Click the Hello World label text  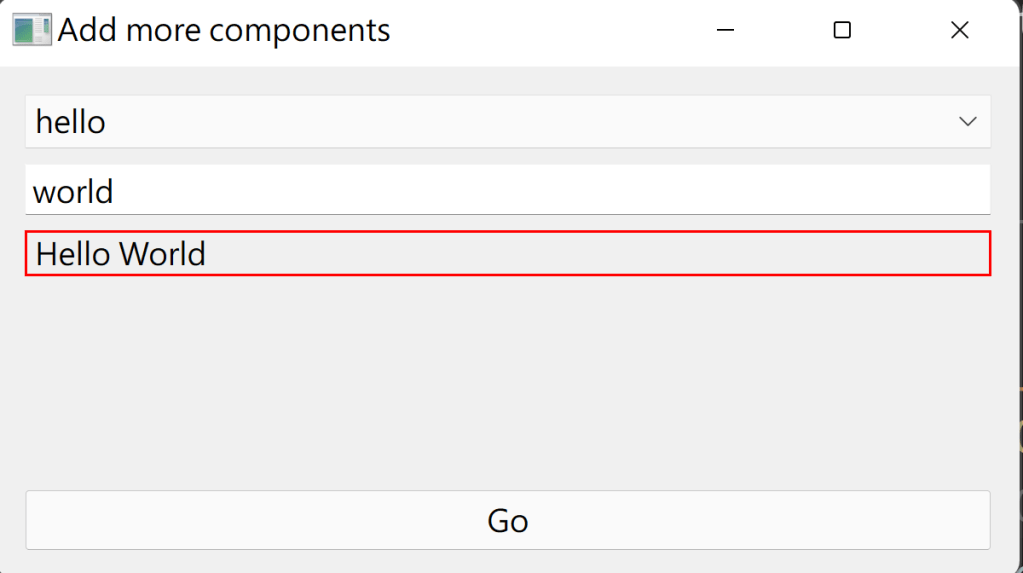pos(121,254)
